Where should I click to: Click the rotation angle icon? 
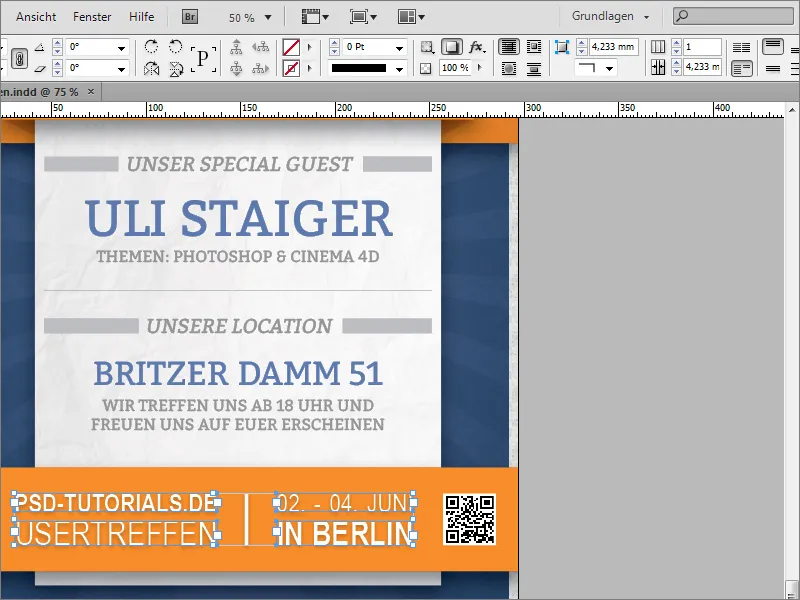pyautogui.click(x=40, y=47)
